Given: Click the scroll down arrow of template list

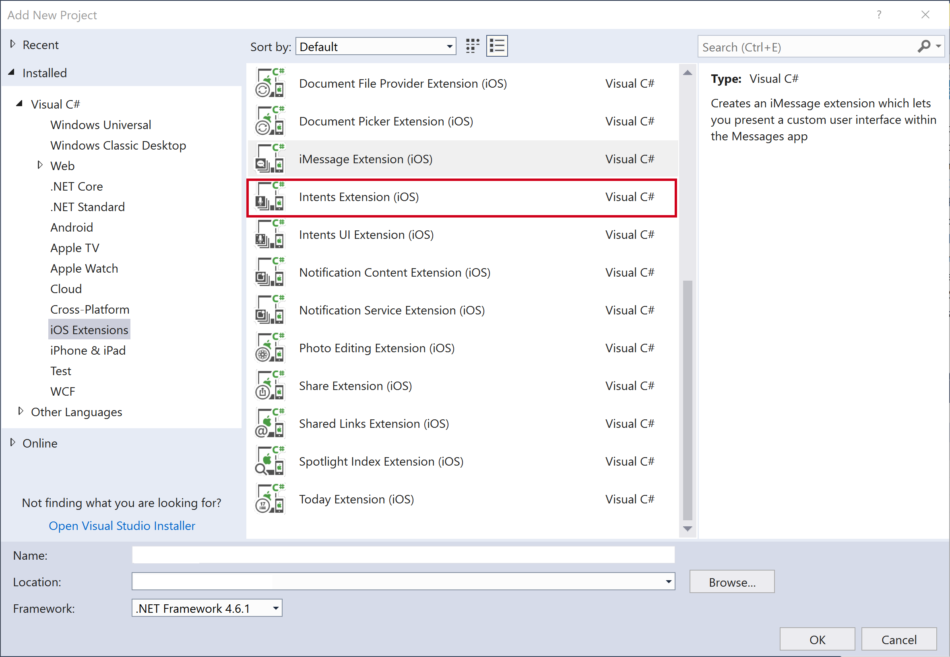Looking at the screenshot, I should coord(688,529).
